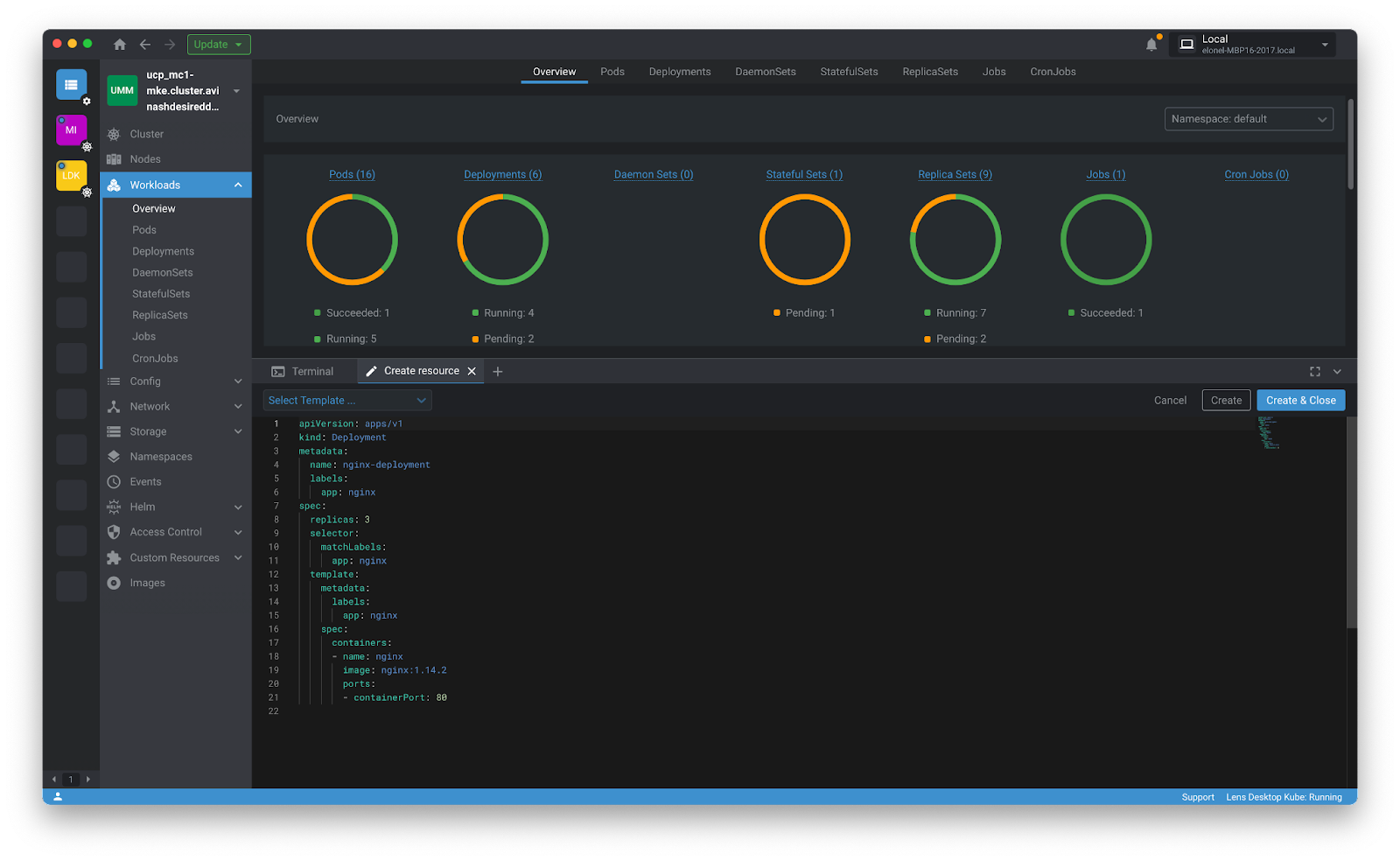Open the Daemon Sets (0) link

click(654, 175)
